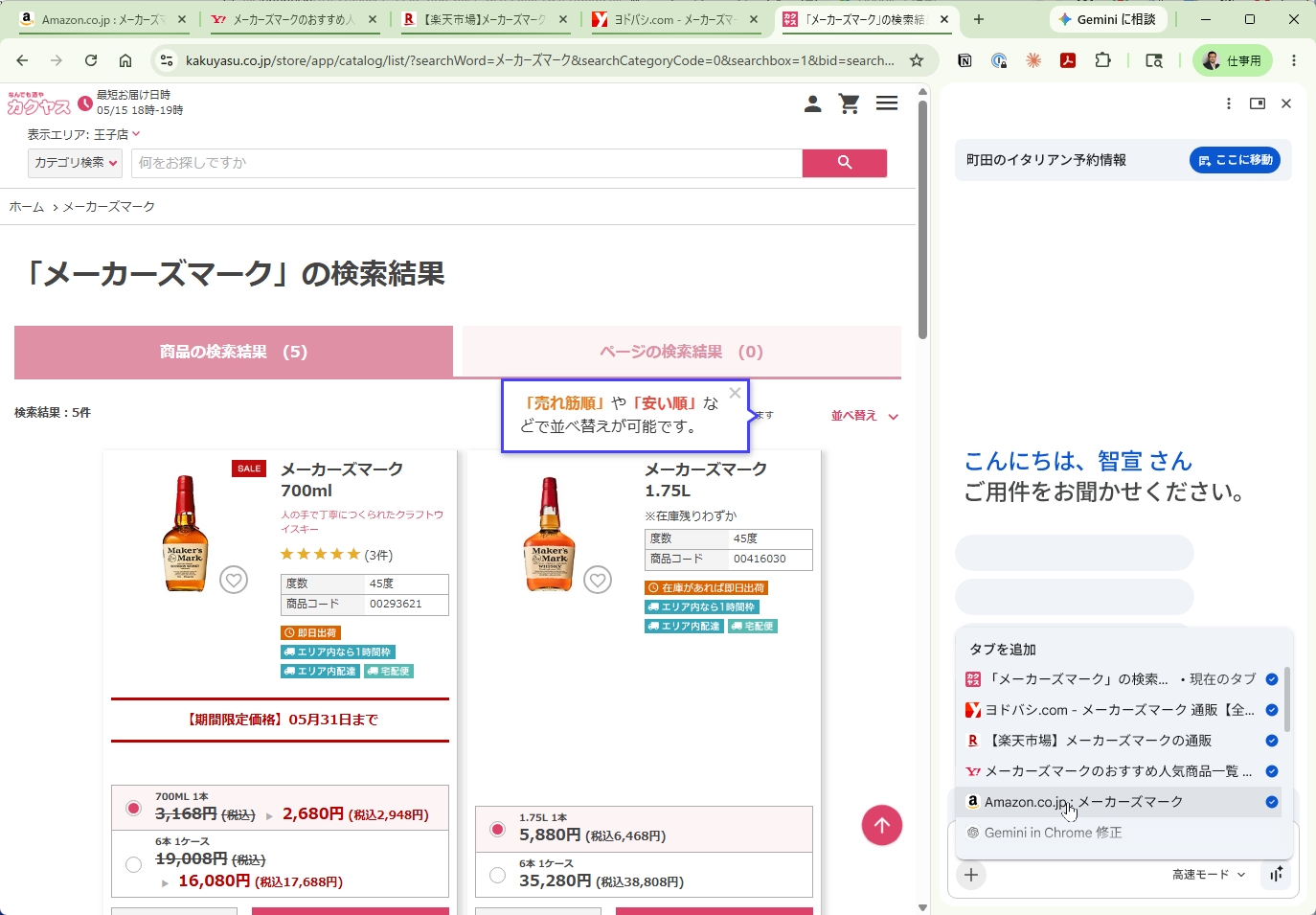1316x915 pixels.
Task: Open the site info icon in address bar
Action: pos(167,60)
